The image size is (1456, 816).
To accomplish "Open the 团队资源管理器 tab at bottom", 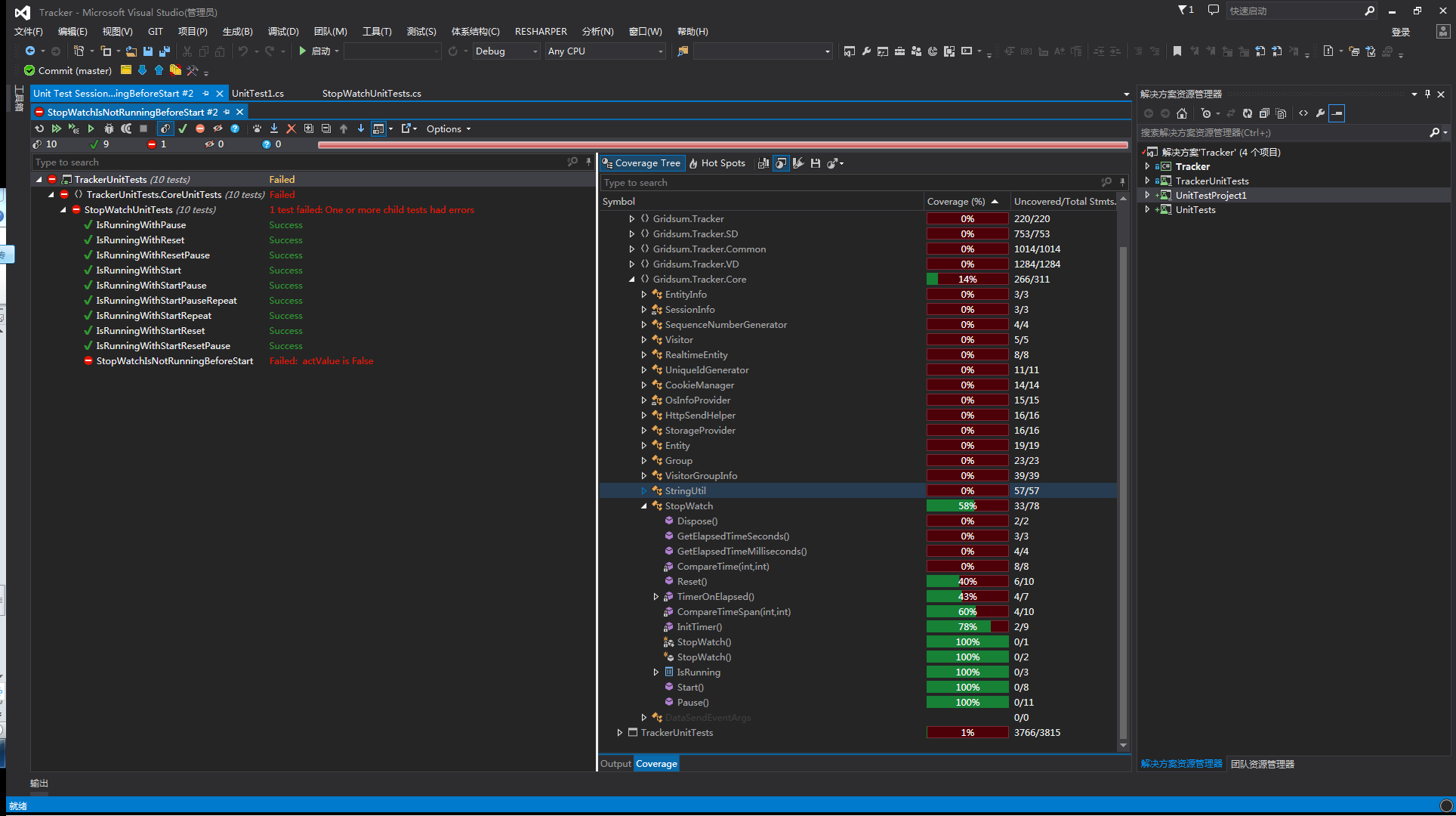I will pyautogui.click(x=1263, y=764).
